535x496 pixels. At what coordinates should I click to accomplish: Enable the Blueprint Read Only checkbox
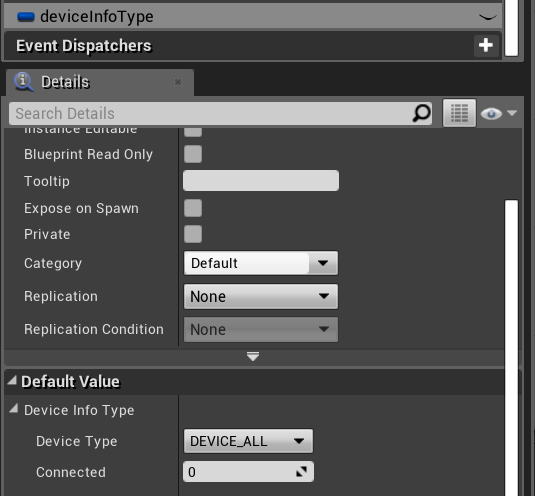pos(193,154)
